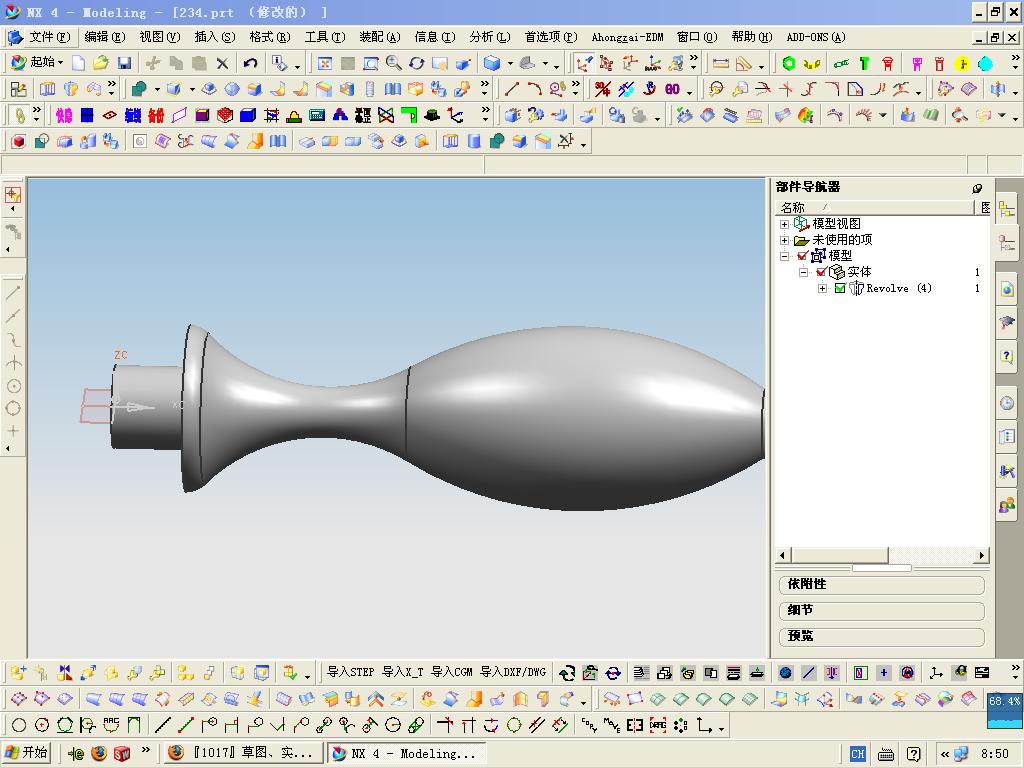Expand the 细节 panel
This screenshot has width=1024, height=768.
[882, 611]
